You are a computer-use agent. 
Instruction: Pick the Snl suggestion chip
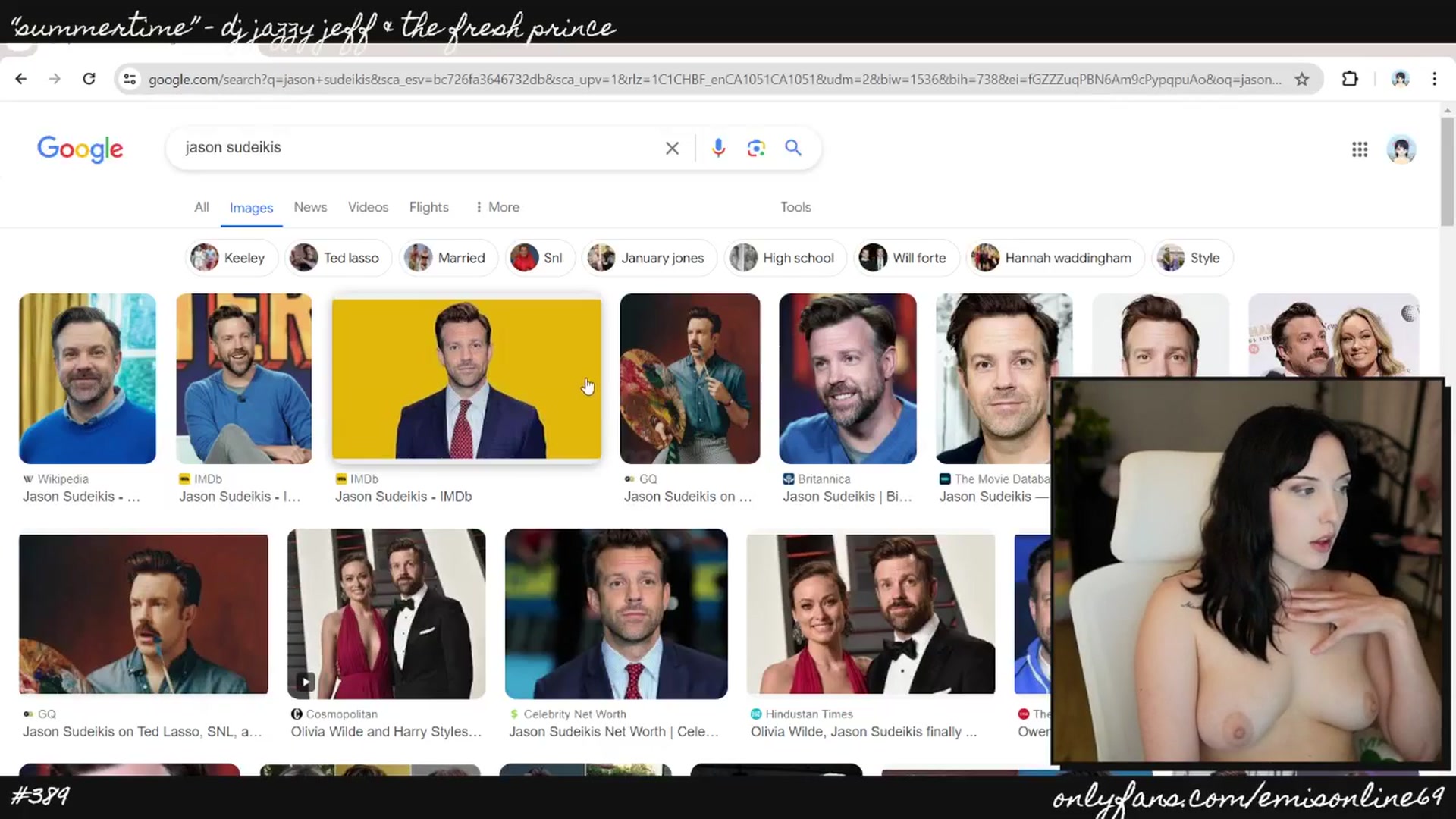pos(539,258)
